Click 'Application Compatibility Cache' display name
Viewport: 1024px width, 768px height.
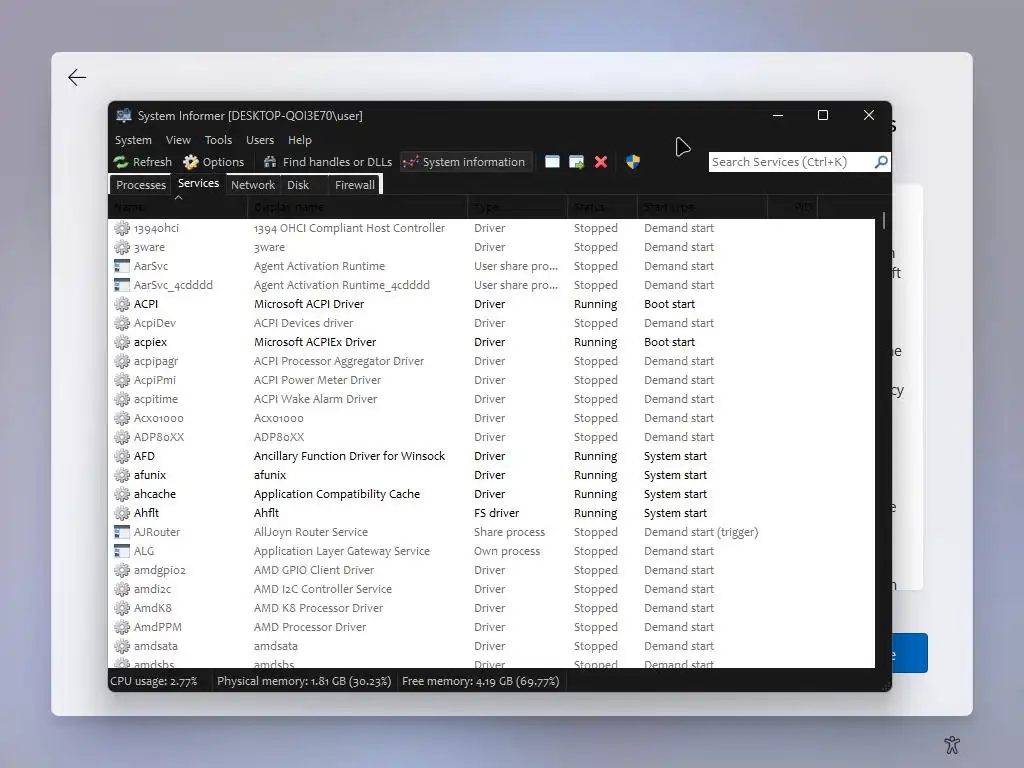pos(336,494)
